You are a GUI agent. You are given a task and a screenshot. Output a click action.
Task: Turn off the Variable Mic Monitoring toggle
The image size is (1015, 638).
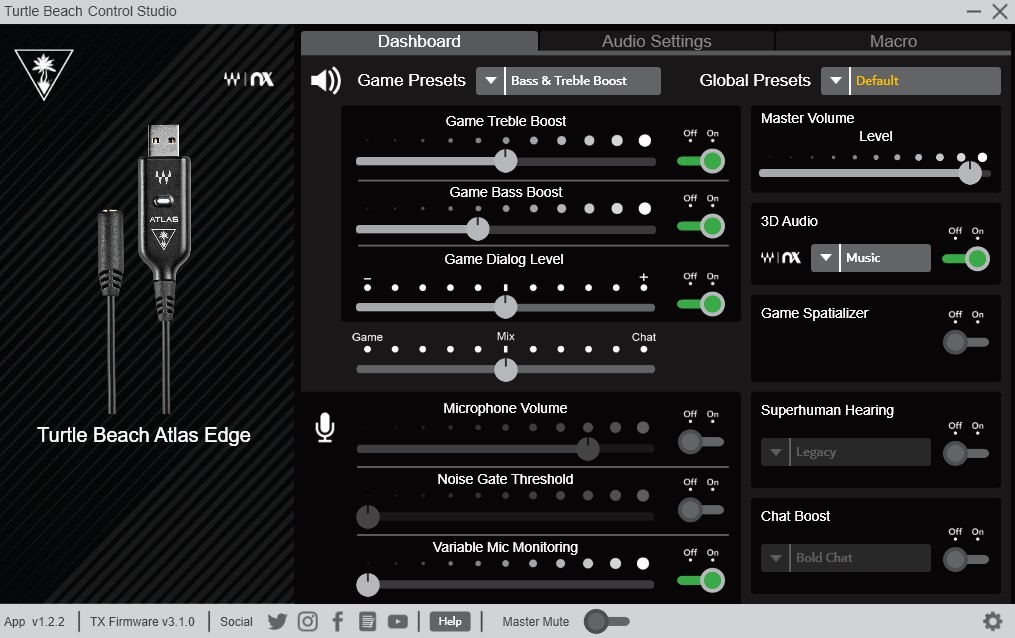(701, 580)
